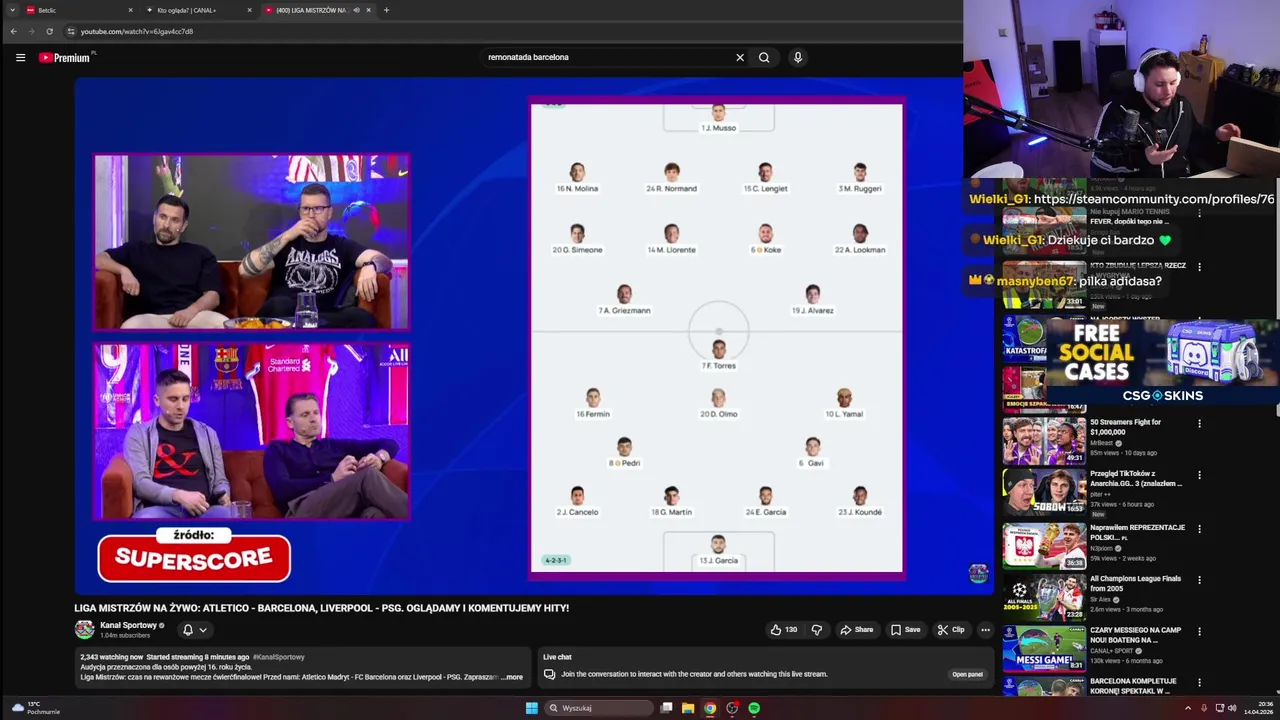Go back with the browser back arrow
Image resolution: width=1280 pixels, height=720 pixels.
coord(13,31)
